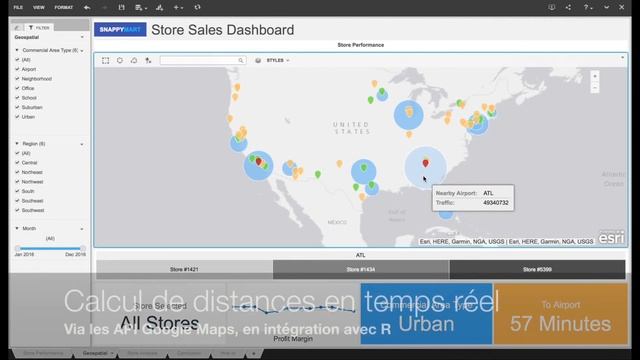
Task: Toggle the South region checkbox
Action: [17, 191]
